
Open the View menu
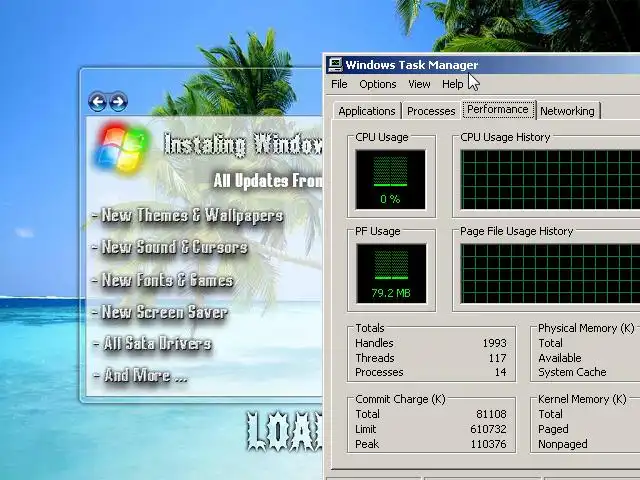tap(419, 84)
